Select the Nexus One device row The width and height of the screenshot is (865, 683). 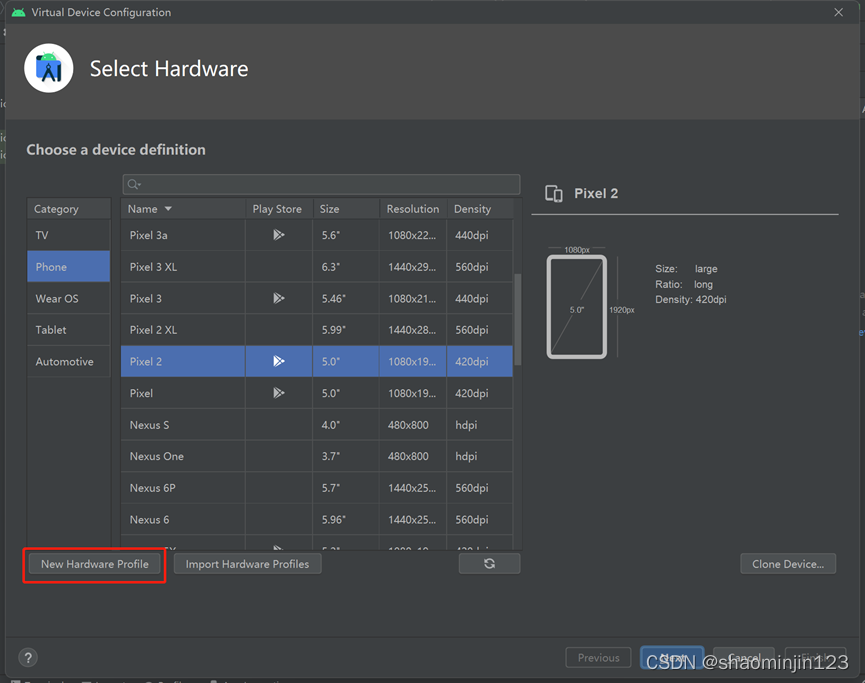tap(317, 456)
